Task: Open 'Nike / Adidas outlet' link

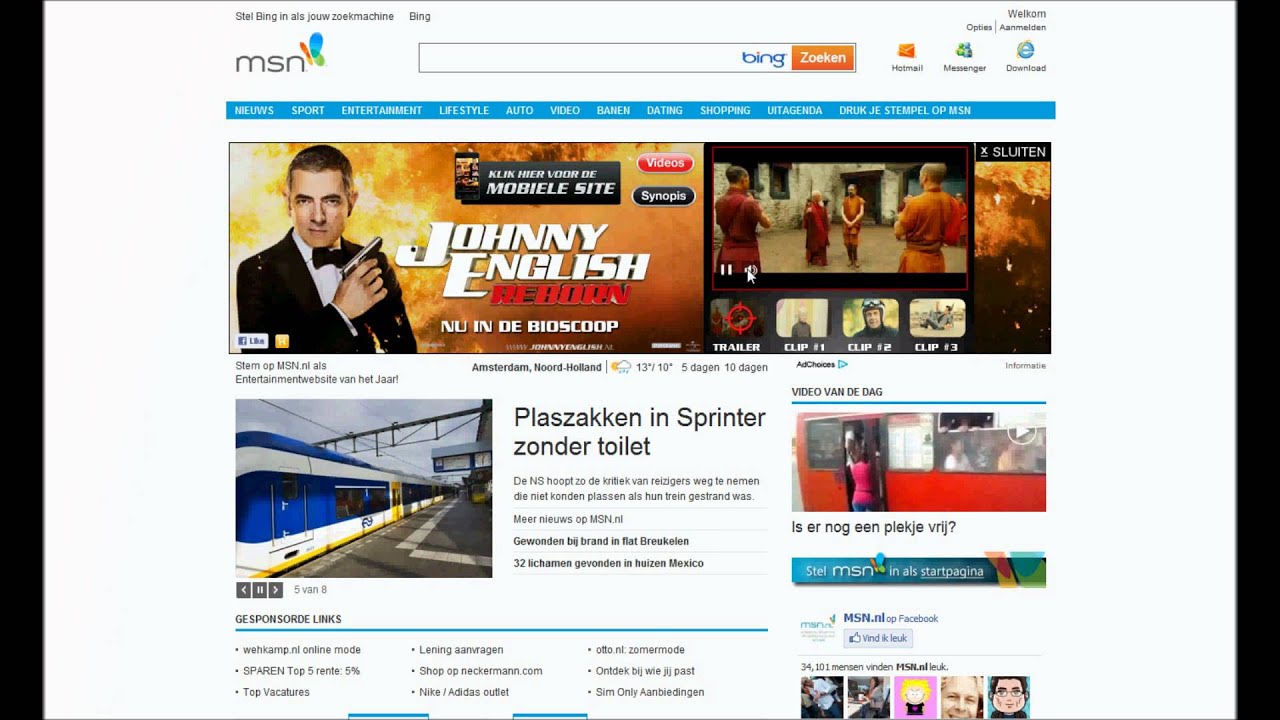Action: 464,692
